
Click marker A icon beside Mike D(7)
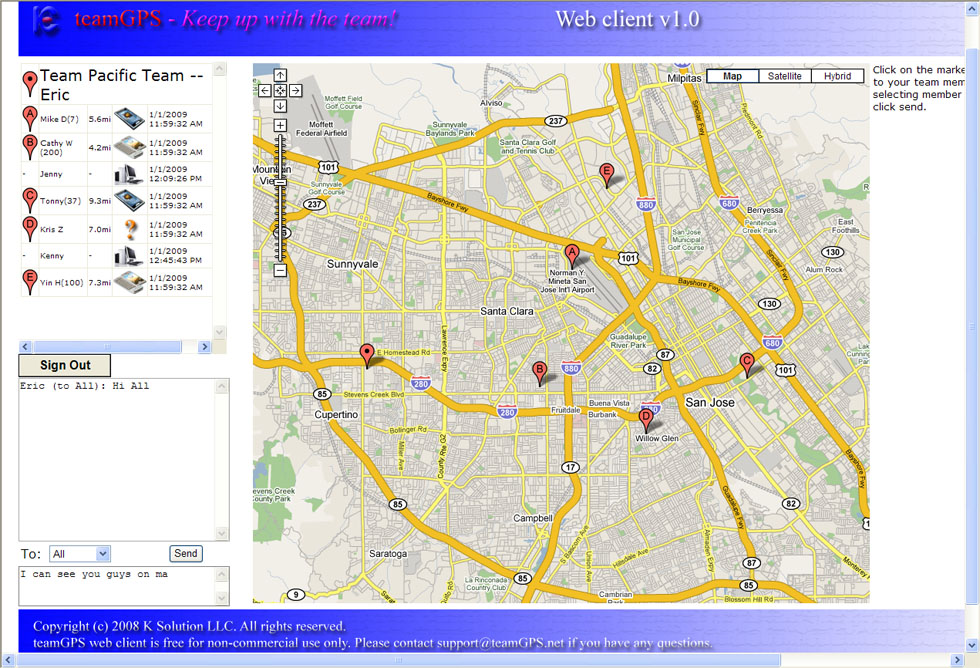29,118
